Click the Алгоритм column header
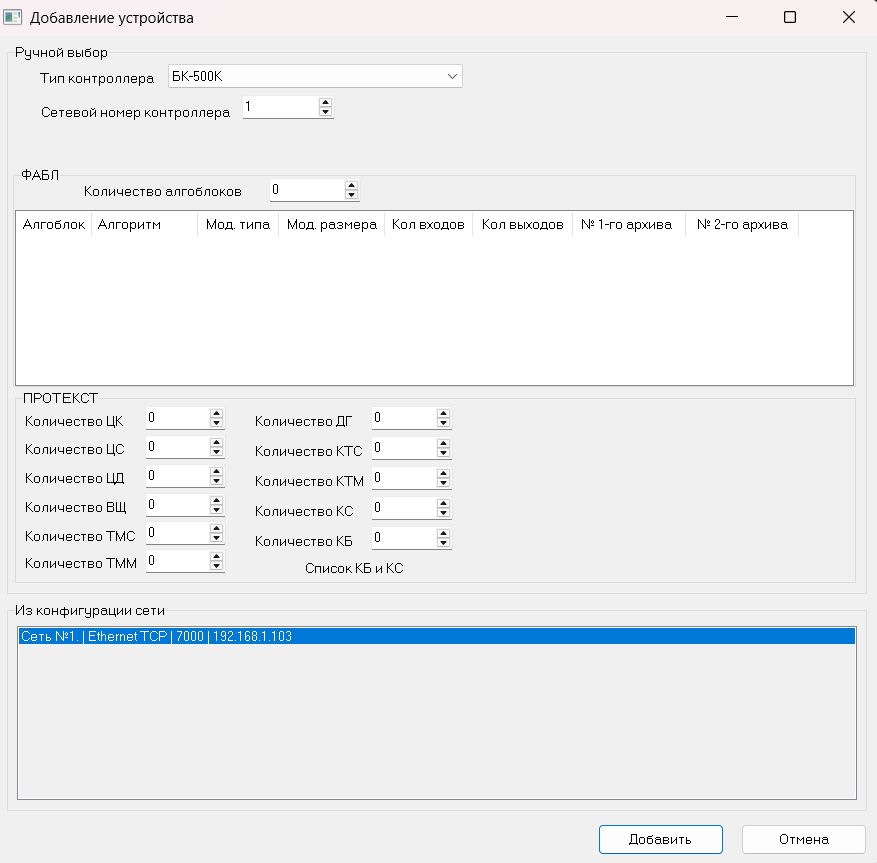 coord(133,225)
